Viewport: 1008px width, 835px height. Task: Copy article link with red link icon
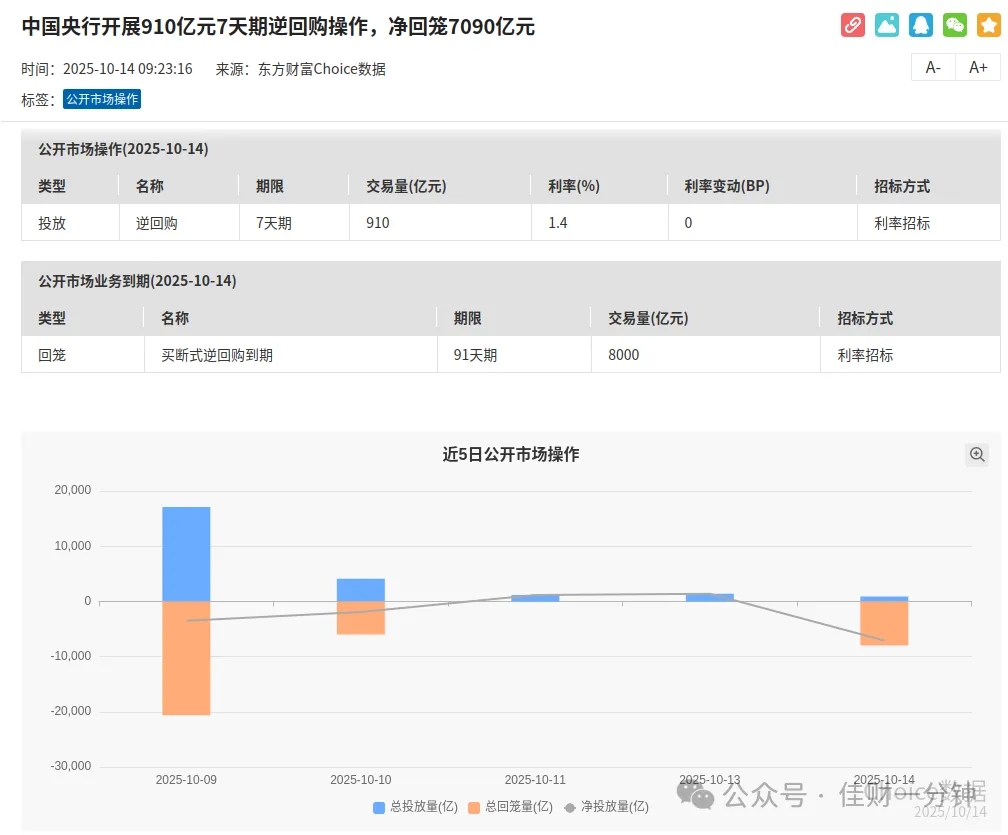pos(852,25)
